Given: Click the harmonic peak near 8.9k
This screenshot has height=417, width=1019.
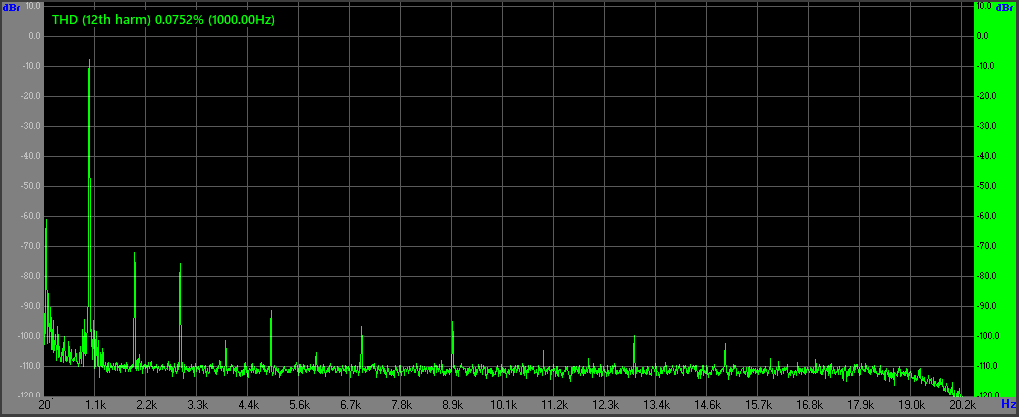Looking at the screenshot, I should click(452, 322).
